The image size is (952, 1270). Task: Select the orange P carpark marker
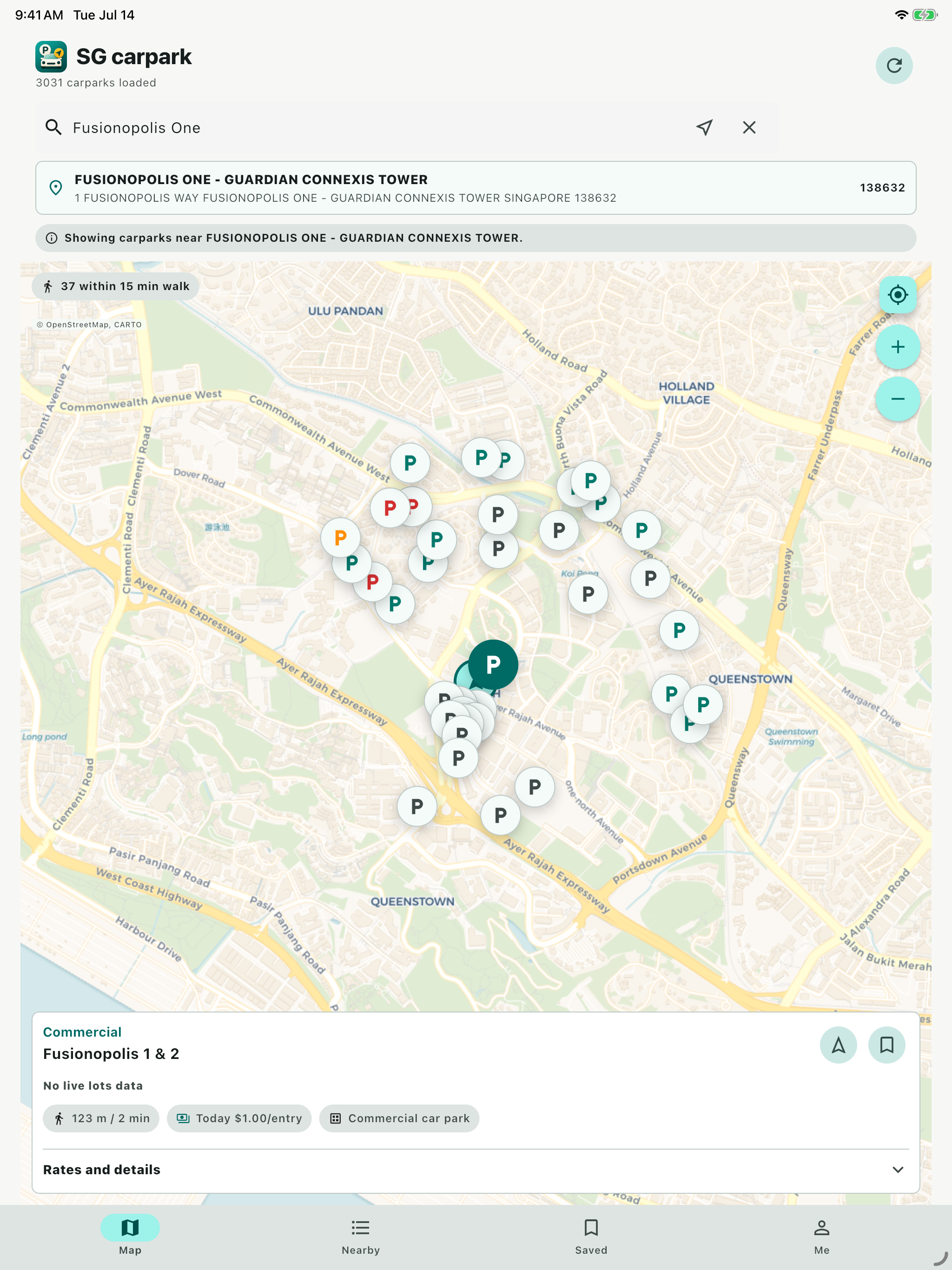tap(340, 537)
